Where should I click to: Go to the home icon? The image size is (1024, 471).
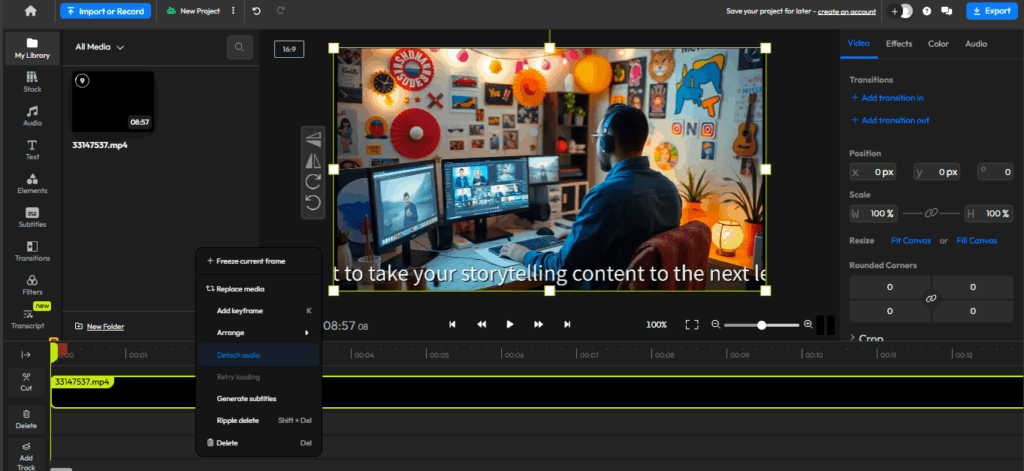tap(30, 11)
